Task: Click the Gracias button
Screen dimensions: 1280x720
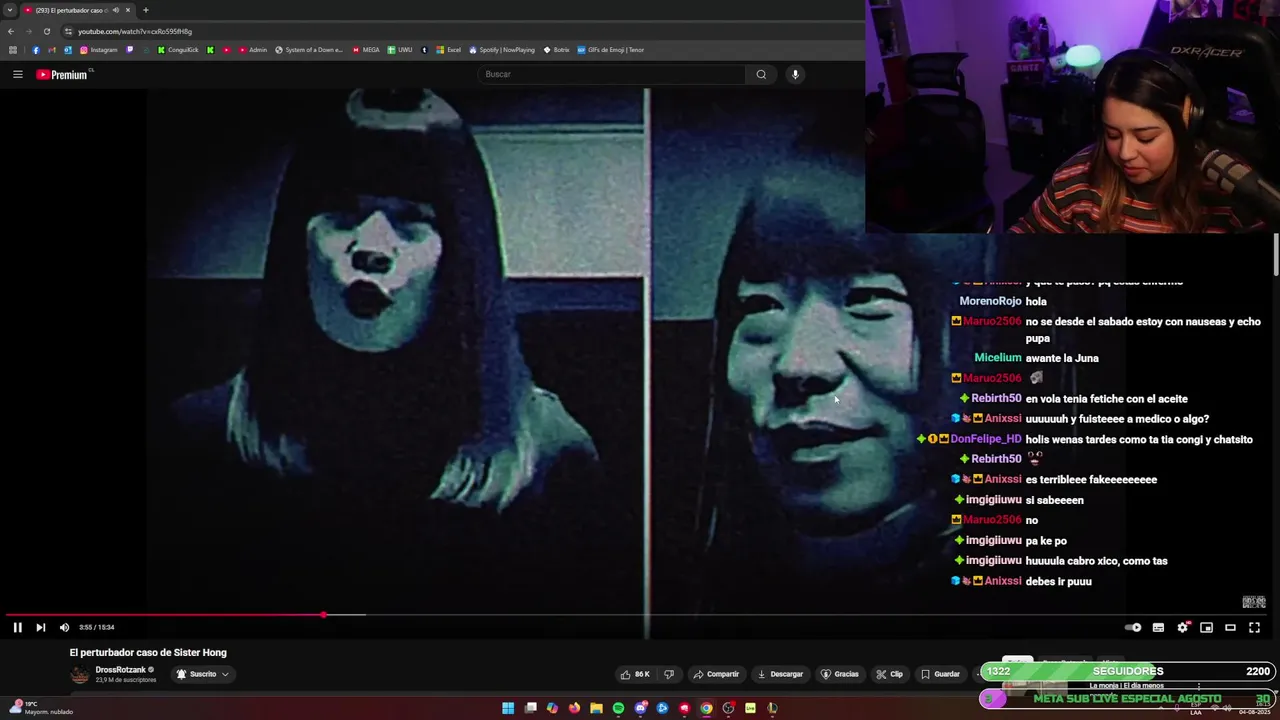Action: (840, 674)
